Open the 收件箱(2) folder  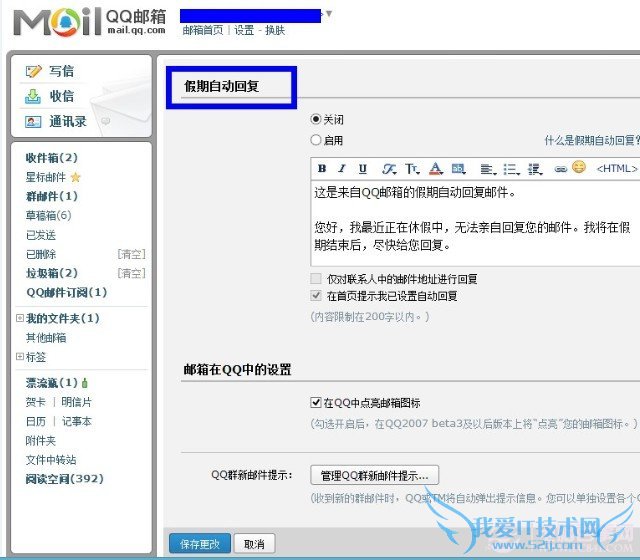click(x=51, y=158)
